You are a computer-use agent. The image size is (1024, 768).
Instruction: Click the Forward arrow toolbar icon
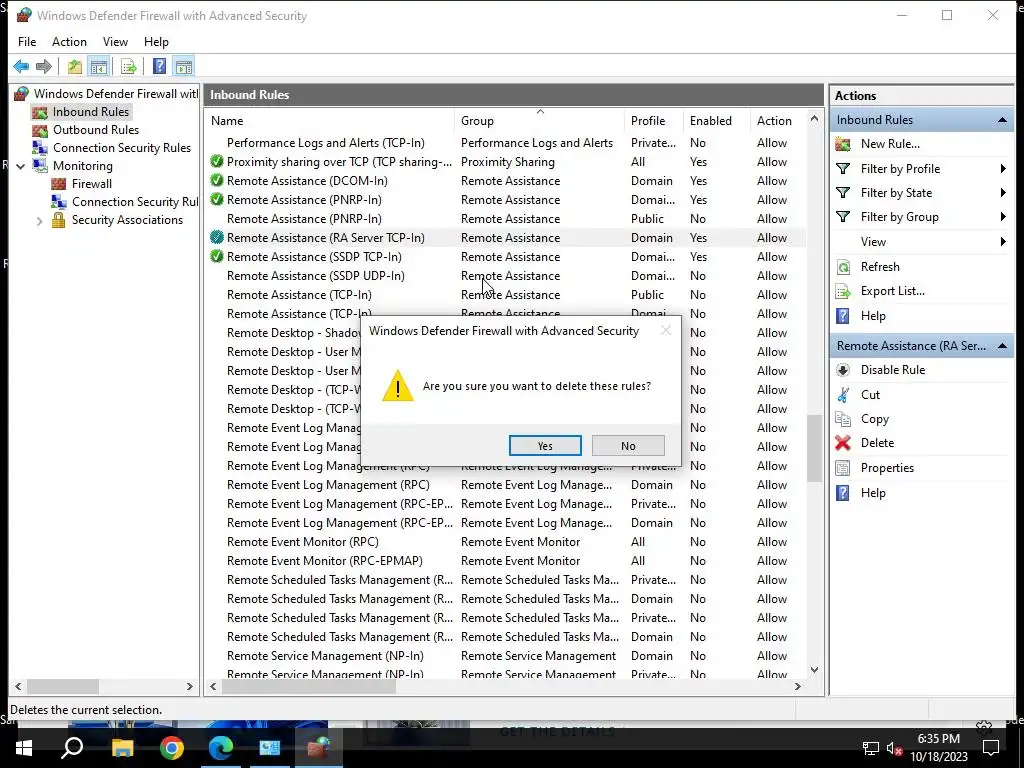(x=44, y=66)
